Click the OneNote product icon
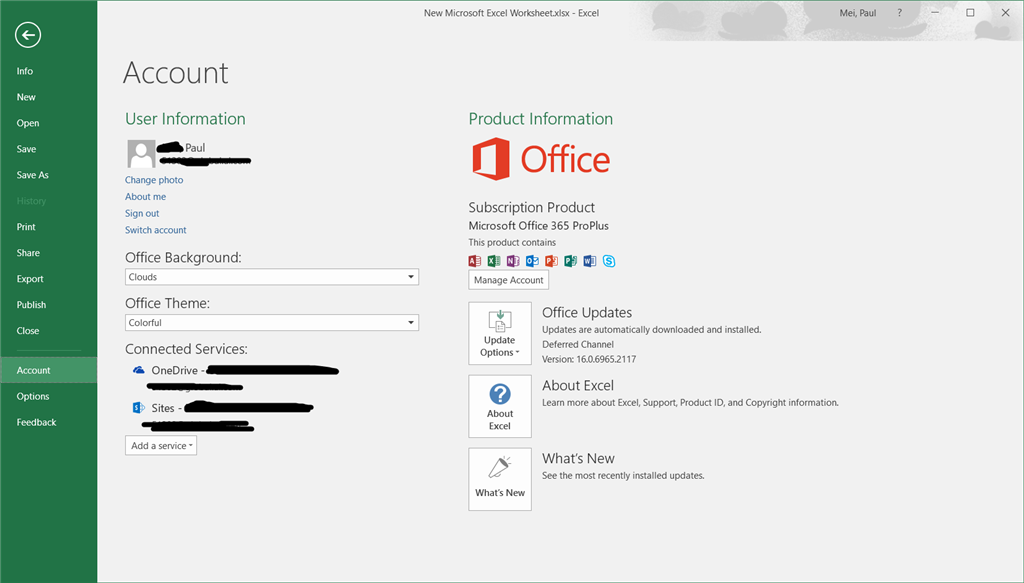Viewport: 1024px width, 583px height. pos(513,261)
